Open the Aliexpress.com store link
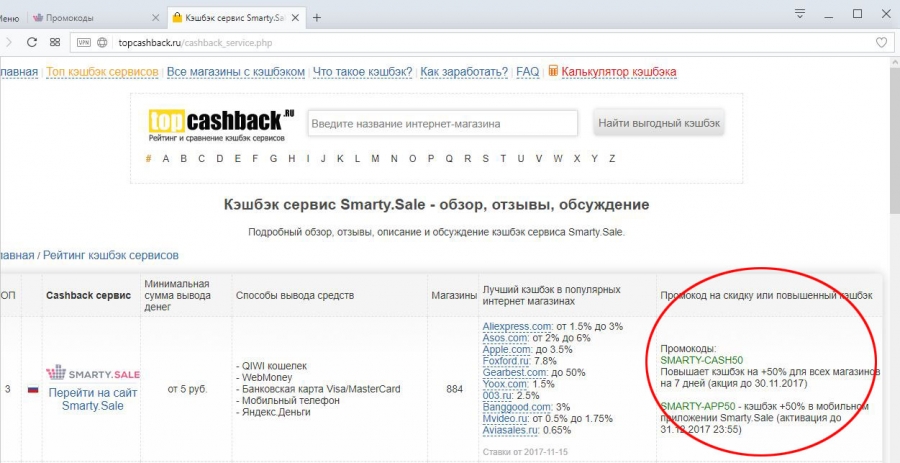Screen dimensions: 900x463 coord(518,326)
